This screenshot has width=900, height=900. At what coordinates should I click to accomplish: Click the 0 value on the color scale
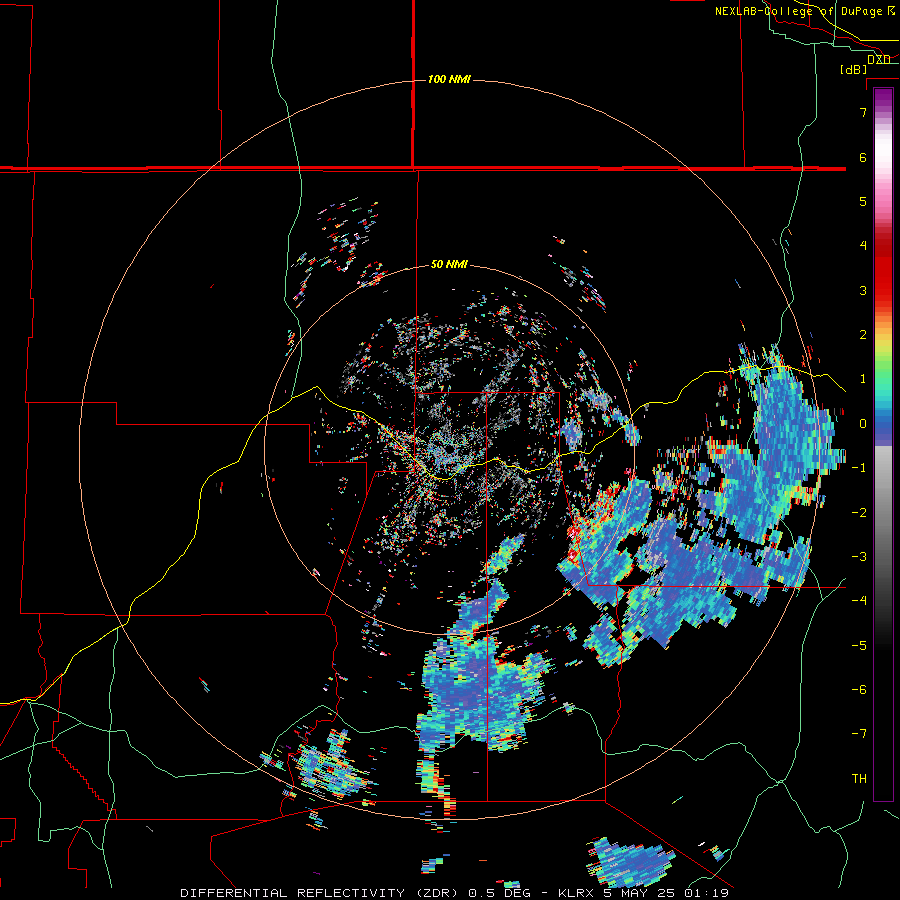(863, 424)
